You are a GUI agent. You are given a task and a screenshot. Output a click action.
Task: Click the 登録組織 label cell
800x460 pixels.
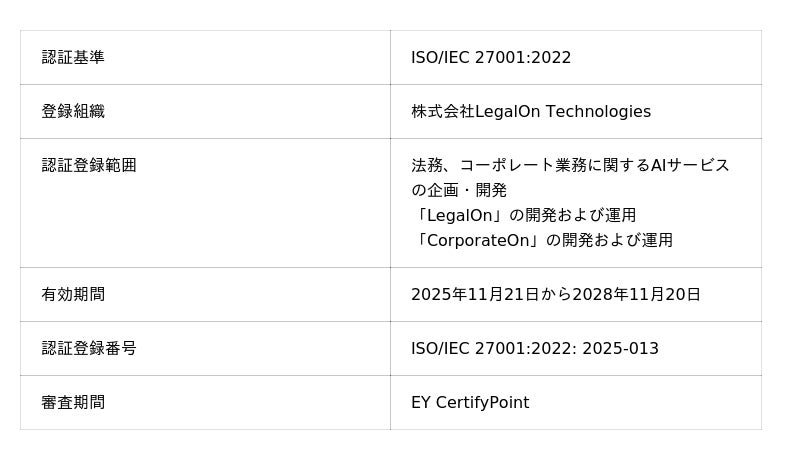tap(73, 112)
